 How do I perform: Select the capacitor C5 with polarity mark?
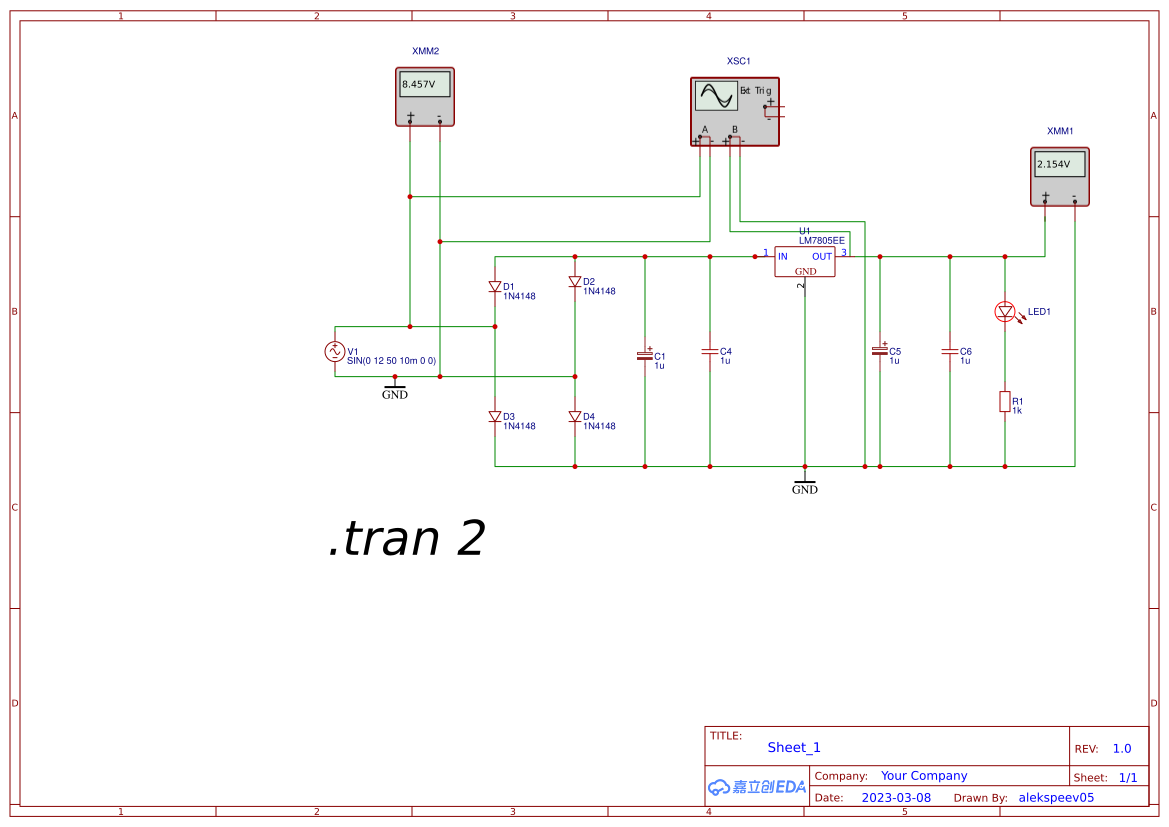tap(879, 351)
